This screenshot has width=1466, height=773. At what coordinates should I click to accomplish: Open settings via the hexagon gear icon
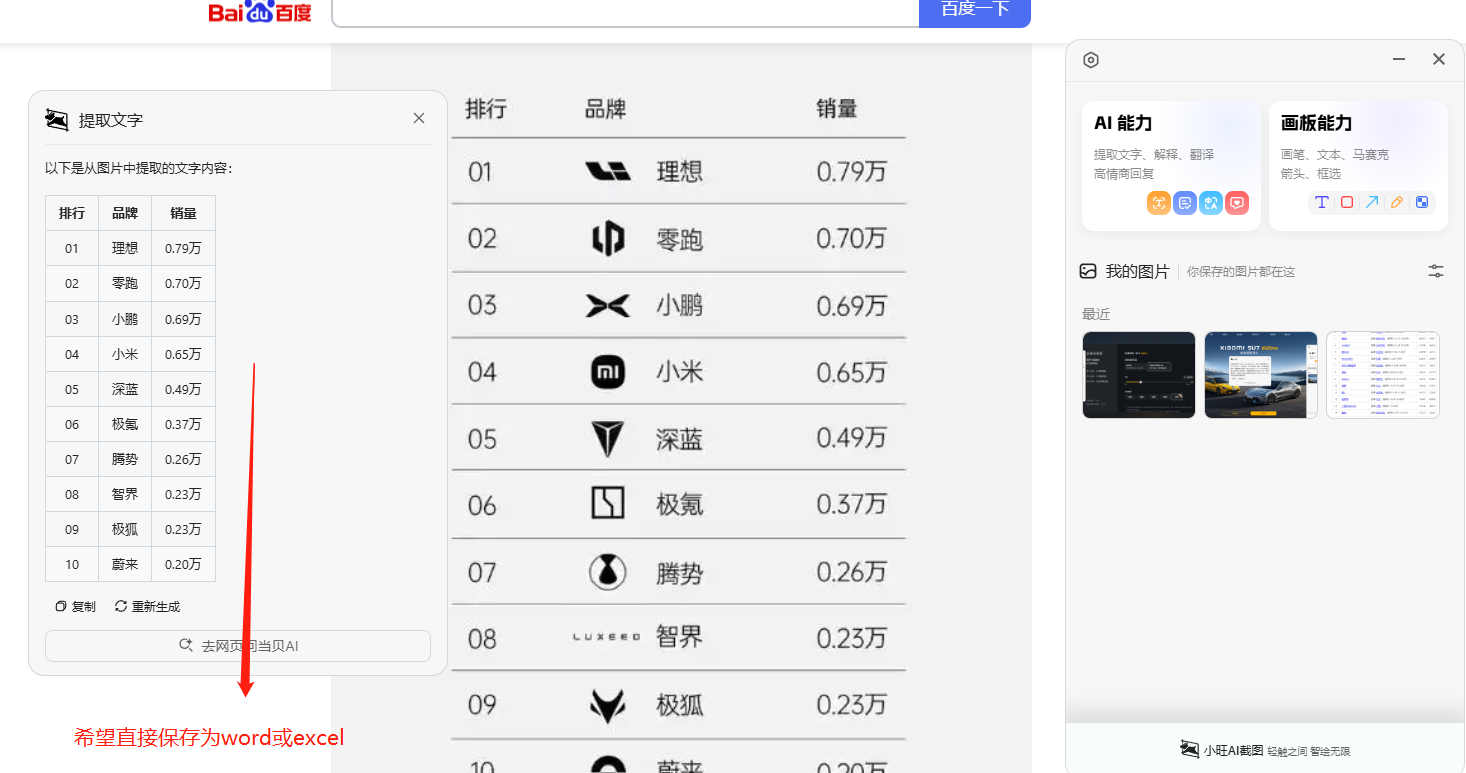tap(1091, 60)
